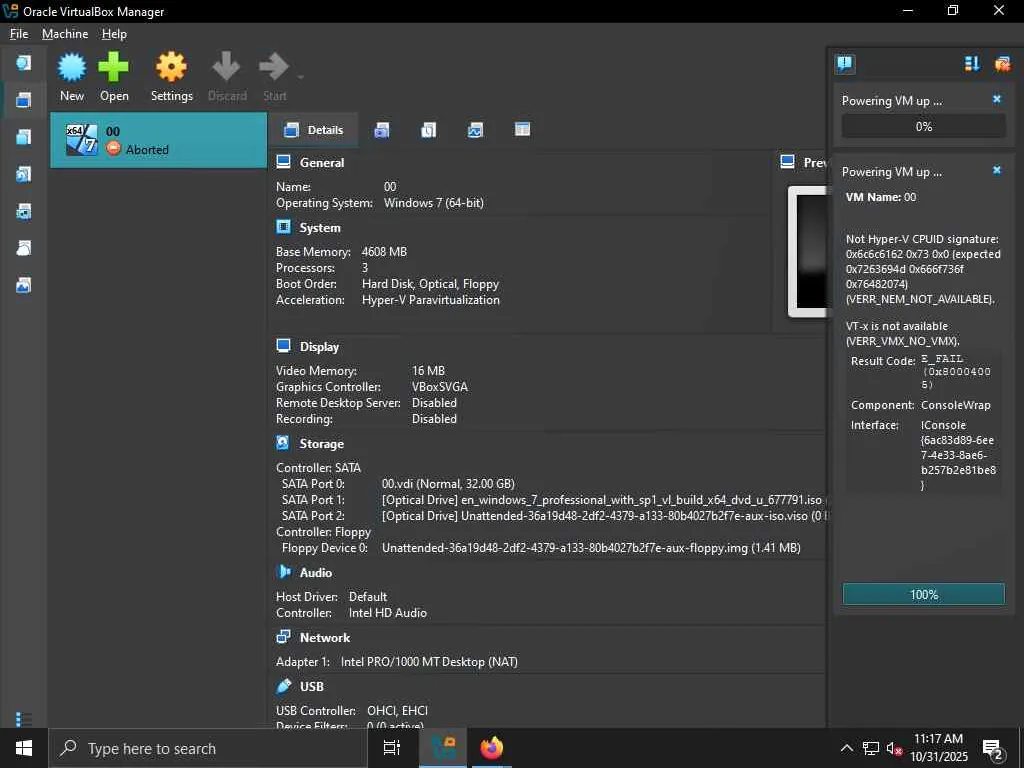Click the 'VBoxSVGA' graphics controller value

tap(440, 387)
